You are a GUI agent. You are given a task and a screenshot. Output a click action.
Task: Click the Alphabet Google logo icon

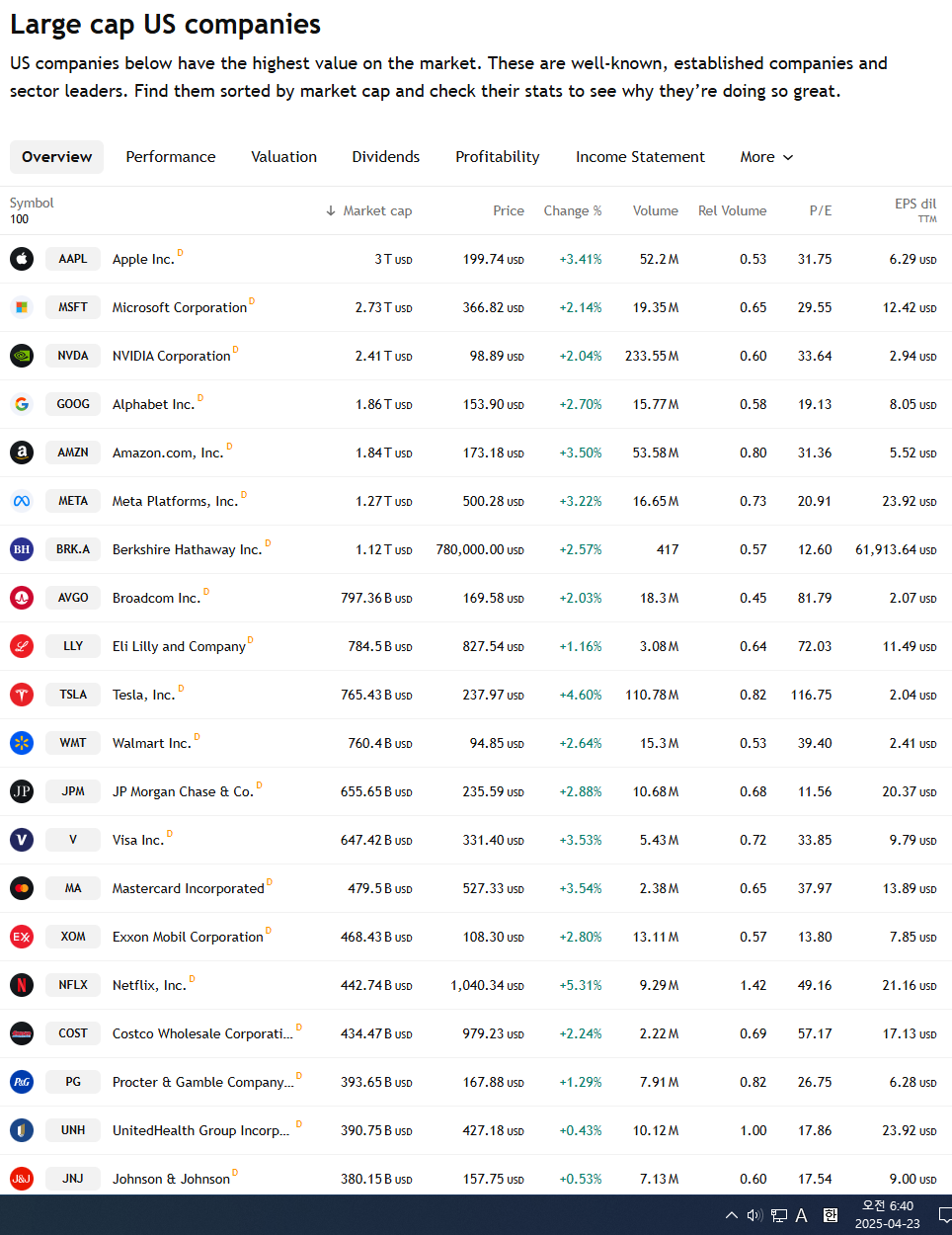[x=22, y=404]
